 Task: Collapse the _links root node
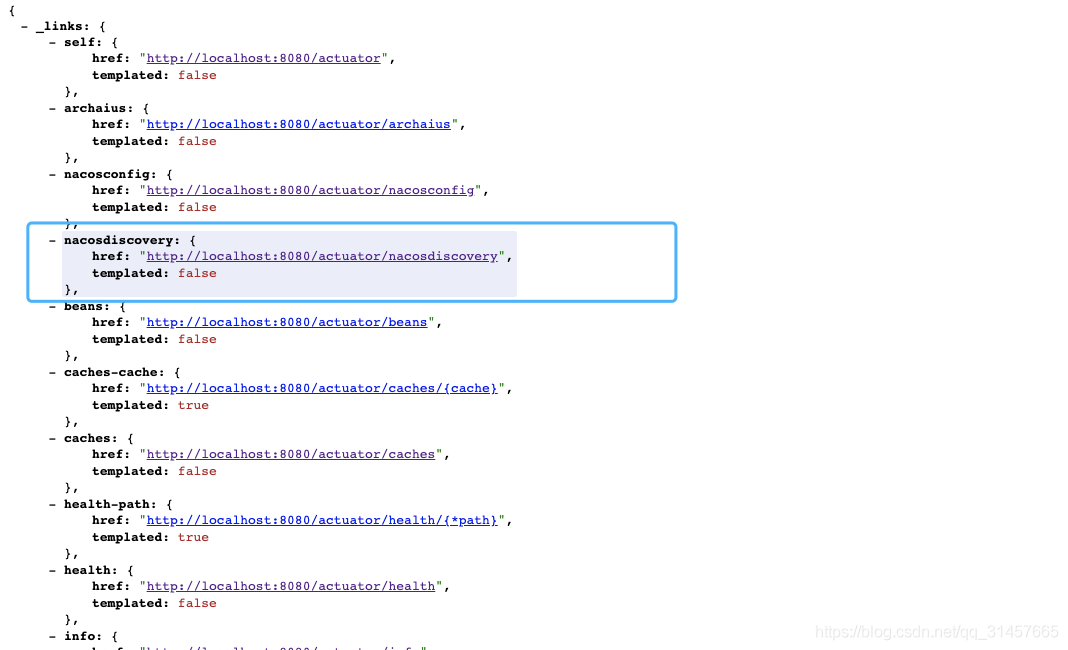24,26
